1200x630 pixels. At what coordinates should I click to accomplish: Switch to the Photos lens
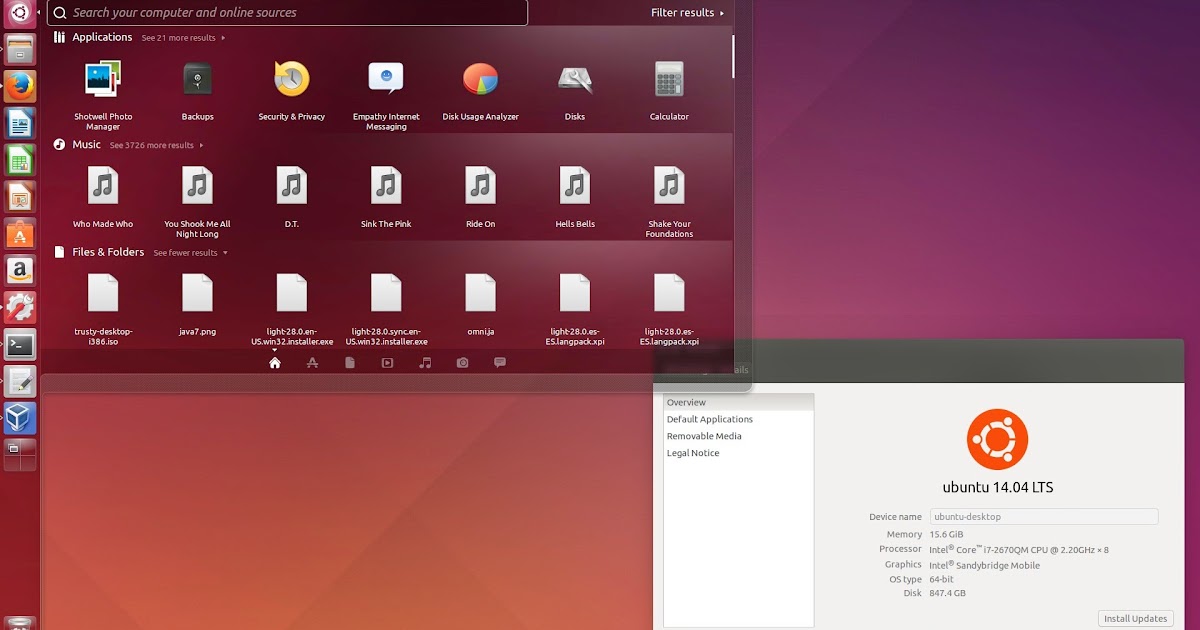coord(462,363)
